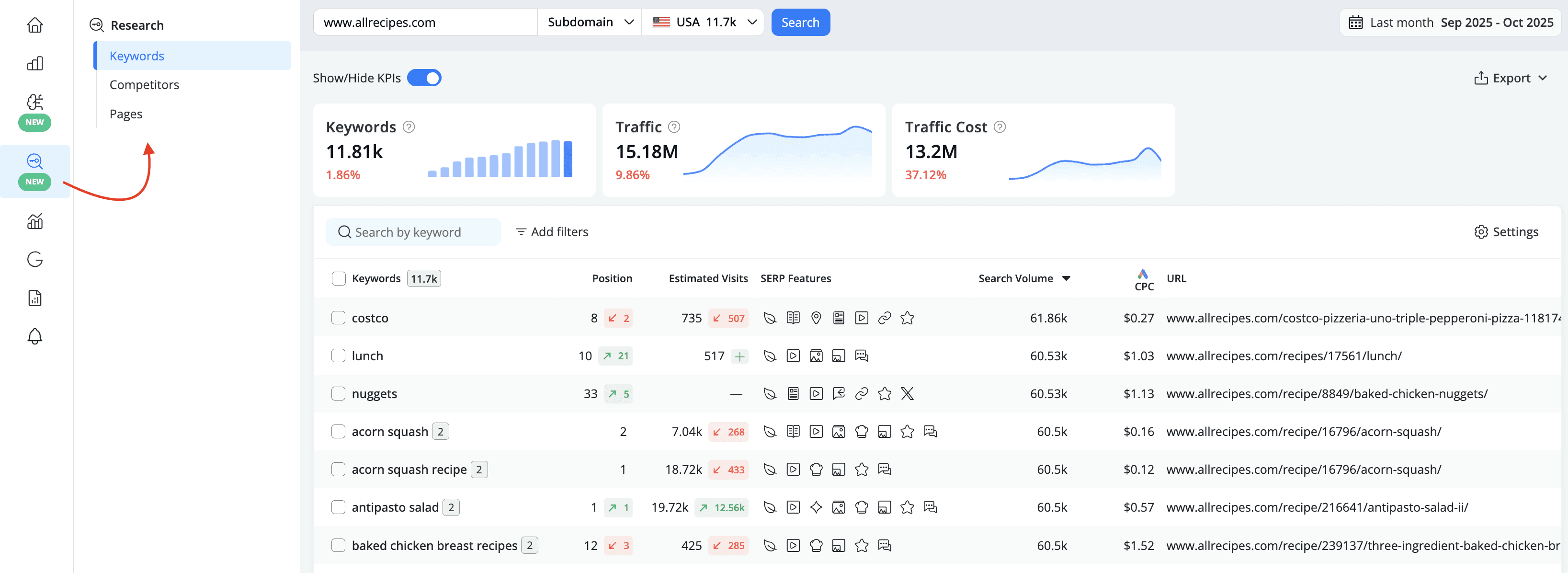Check the acorn squash row checkbox

pos(339,432)
